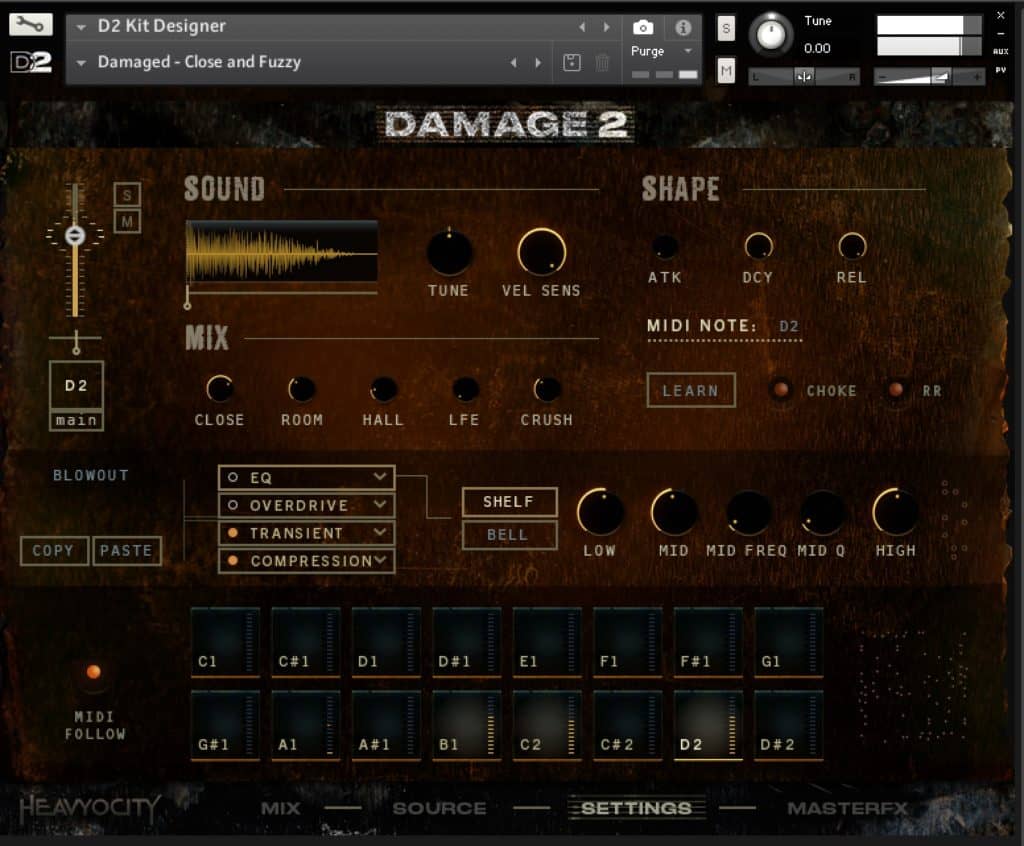
Task: Switch to the SOURCE page tab
Action: point(439,809)
